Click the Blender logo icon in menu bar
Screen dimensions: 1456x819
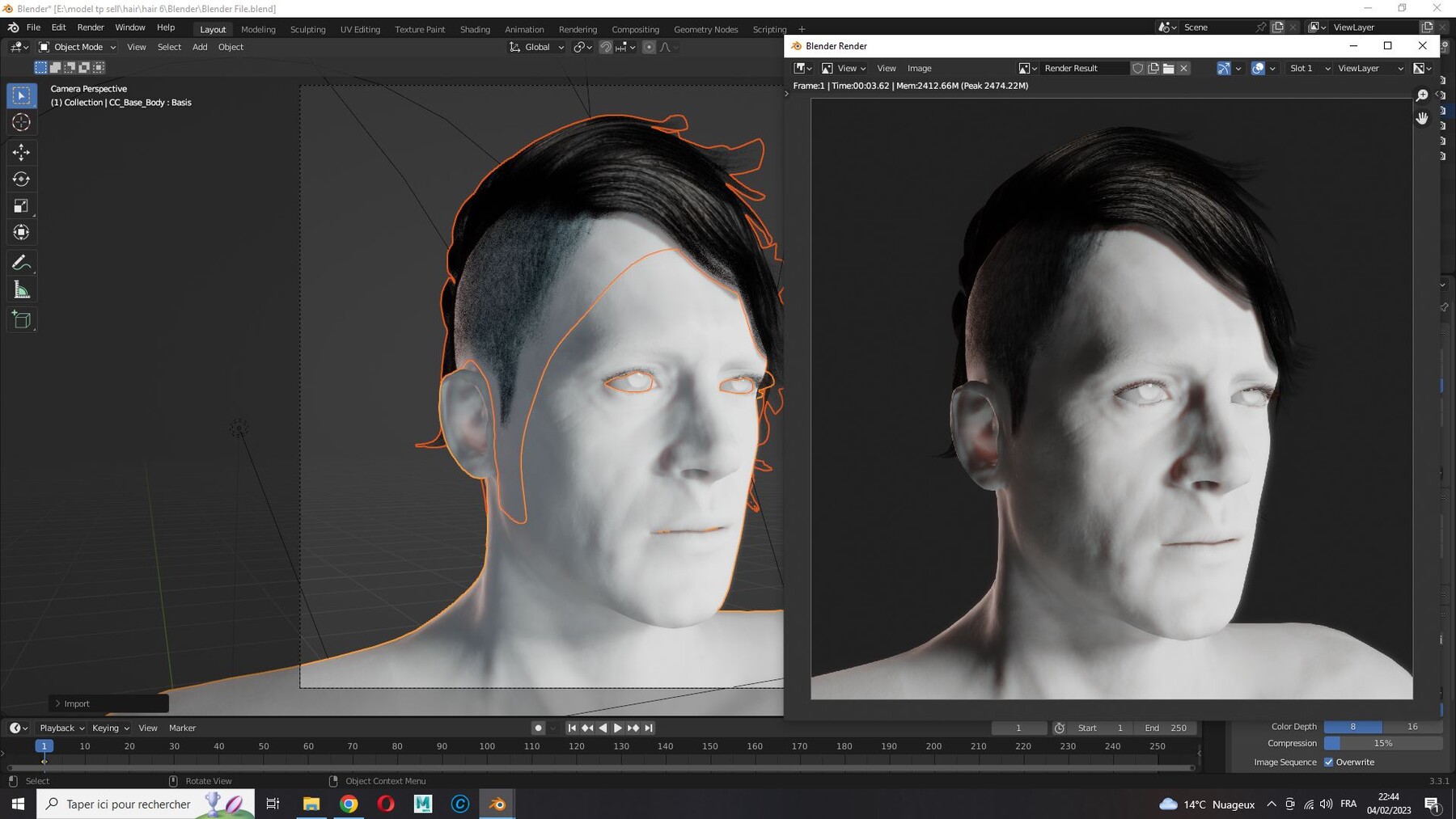pos(13,27)
